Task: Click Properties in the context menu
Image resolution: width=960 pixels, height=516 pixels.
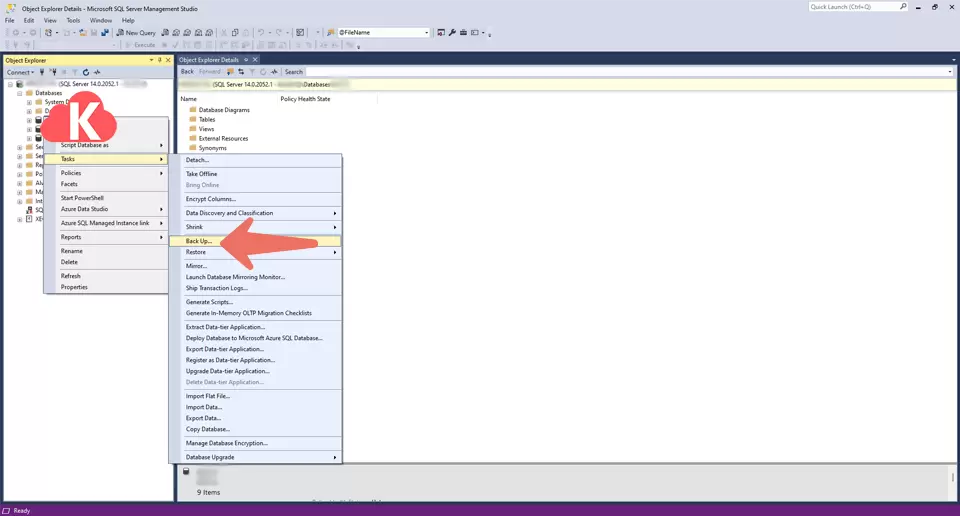Action: [74, 287]
